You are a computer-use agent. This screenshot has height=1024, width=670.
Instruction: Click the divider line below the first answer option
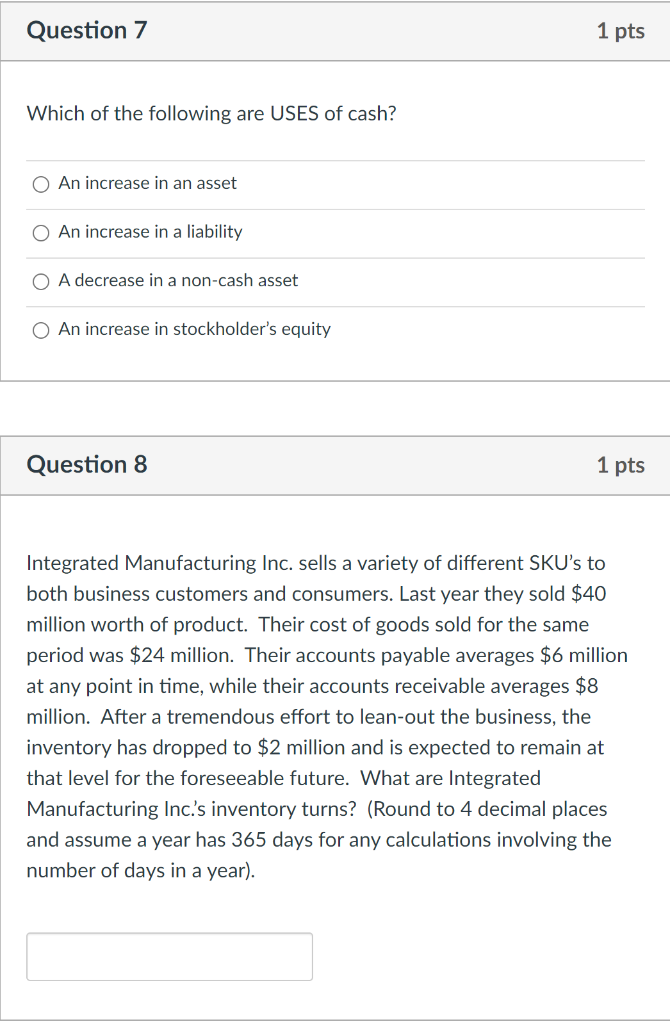pyautogui.click(x=335, y=208)
